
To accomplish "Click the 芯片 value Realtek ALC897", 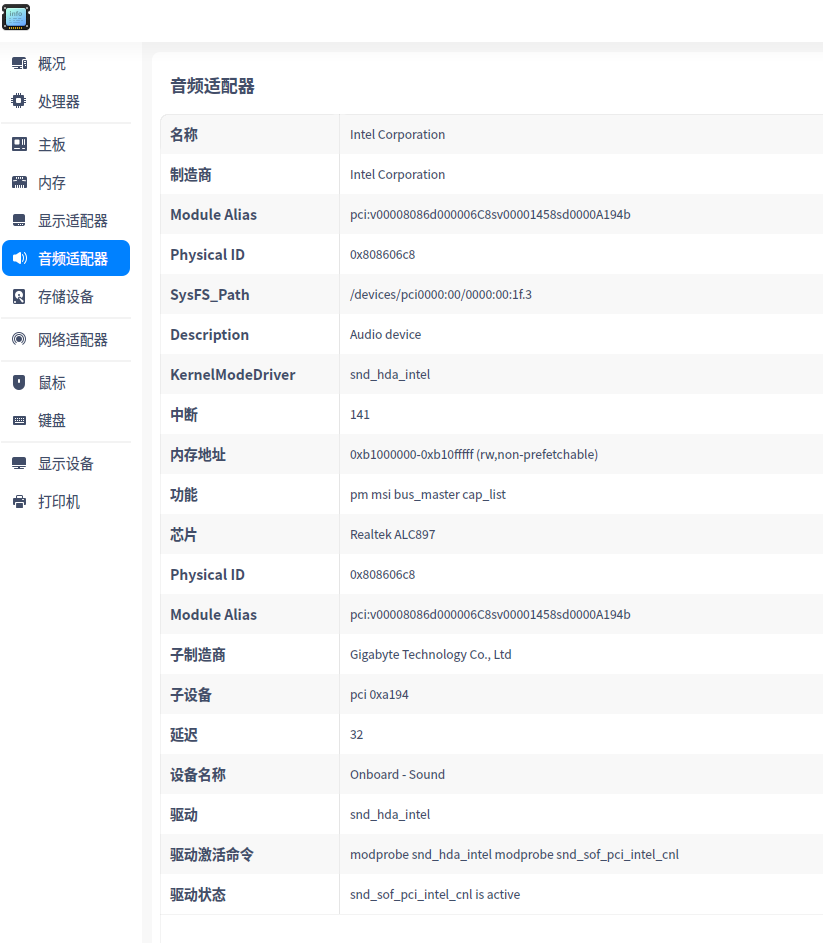I will (x=393, y=535).
